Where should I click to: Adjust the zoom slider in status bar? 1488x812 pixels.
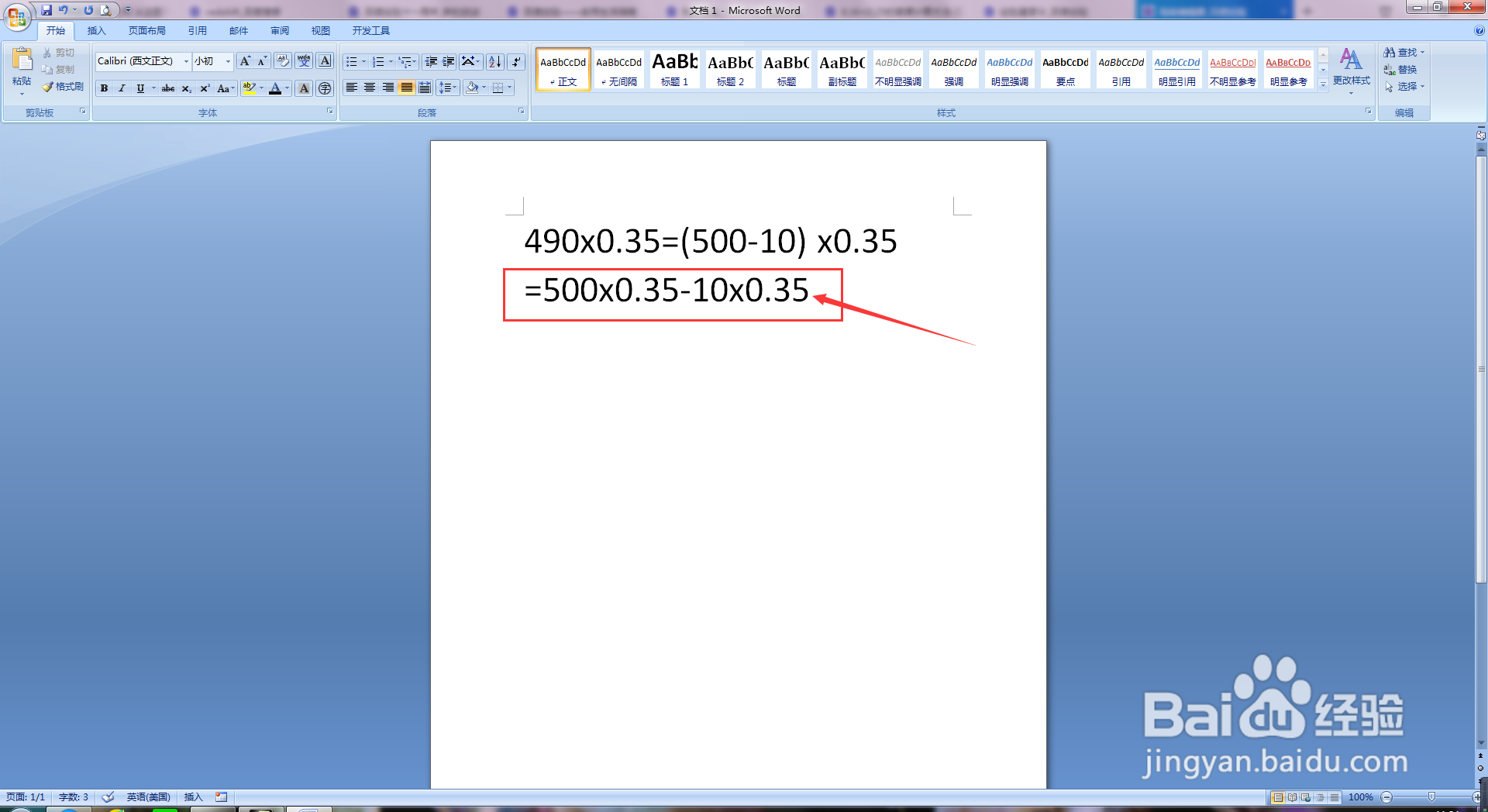pyautogui.click(x=1431, y=797)
